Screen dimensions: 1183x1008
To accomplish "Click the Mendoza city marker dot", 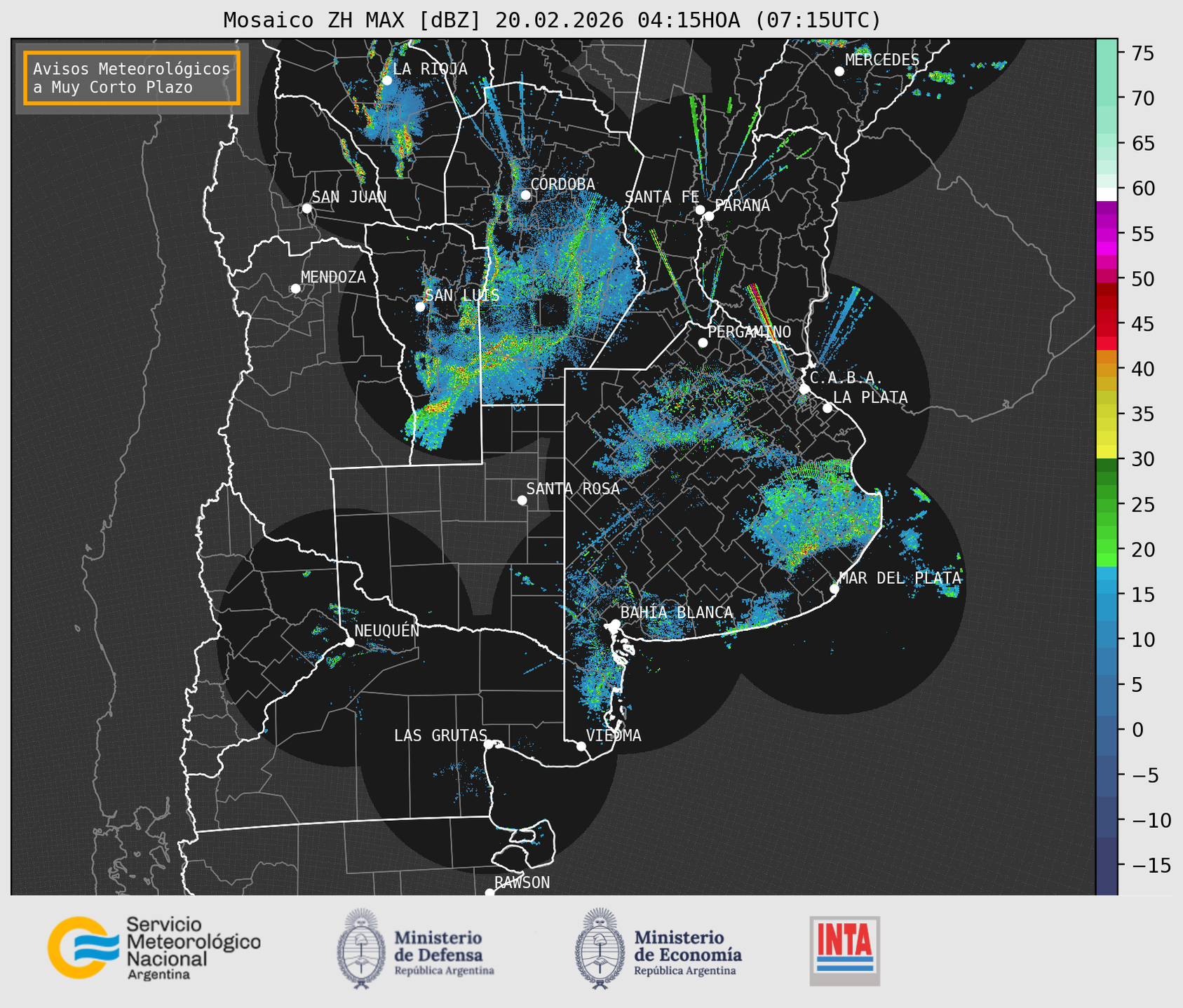I will coord(295,289).
